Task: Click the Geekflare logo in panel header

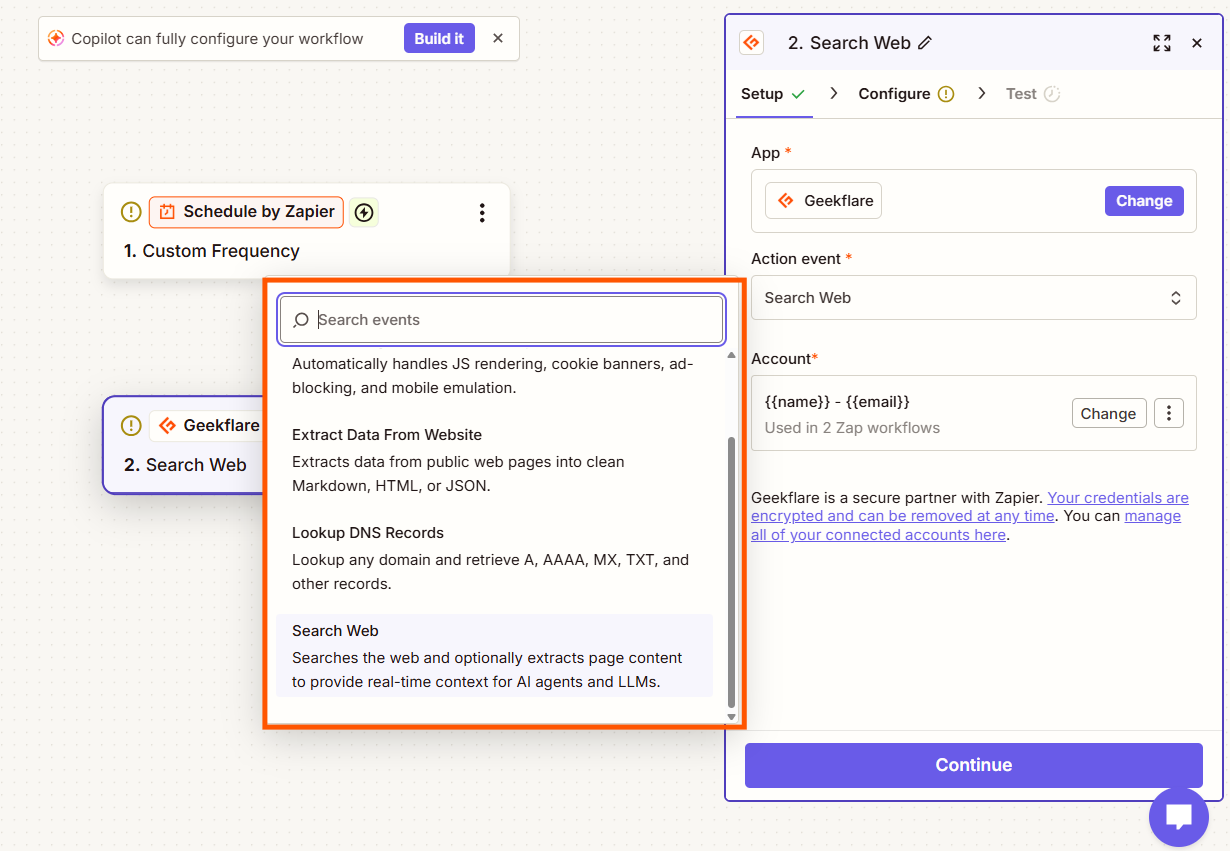Action: click(x=751, y=43)
